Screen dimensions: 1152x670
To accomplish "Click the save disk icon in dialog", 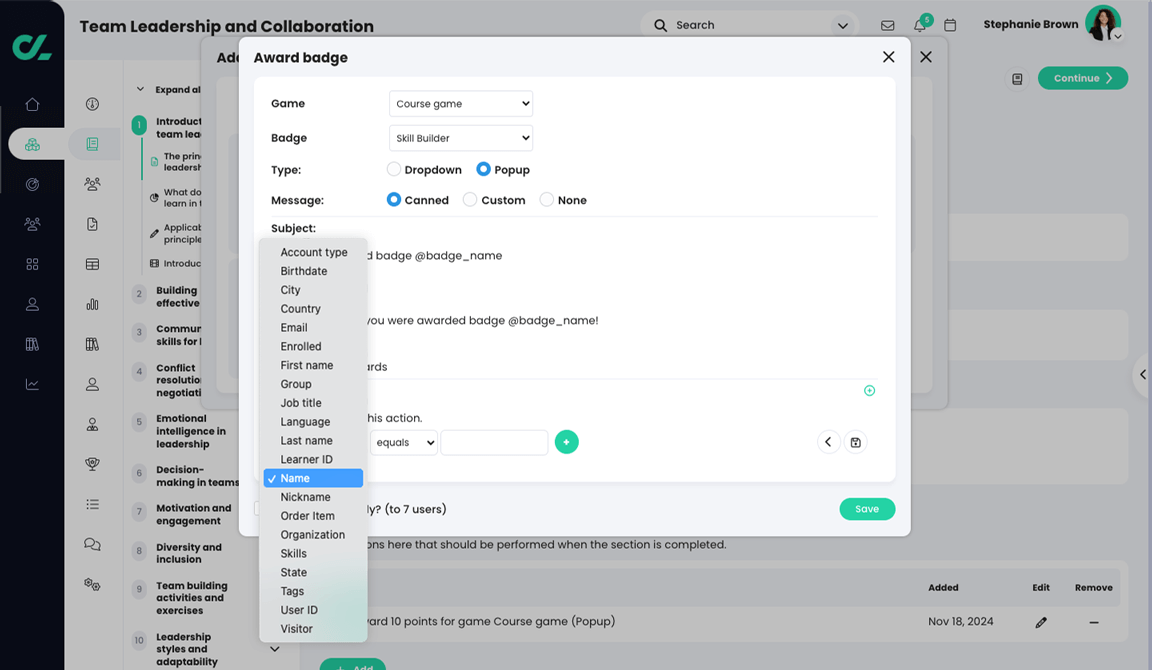I will pos(855,442).
